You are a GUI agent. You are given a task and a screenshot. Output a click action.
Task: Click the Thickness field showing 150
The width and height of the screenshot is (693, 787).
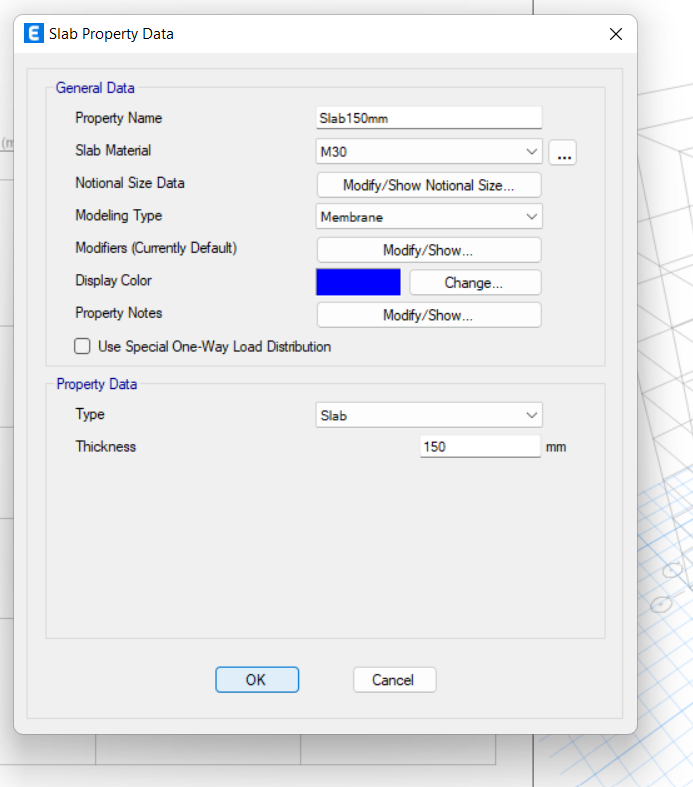pos(480,446)
